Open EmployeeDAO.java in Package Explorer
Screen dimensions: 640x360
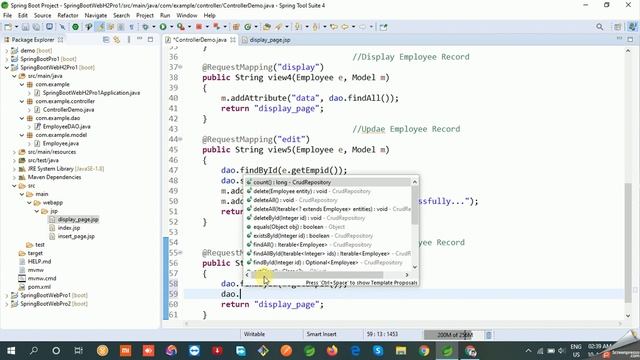(x=67, y=127)
